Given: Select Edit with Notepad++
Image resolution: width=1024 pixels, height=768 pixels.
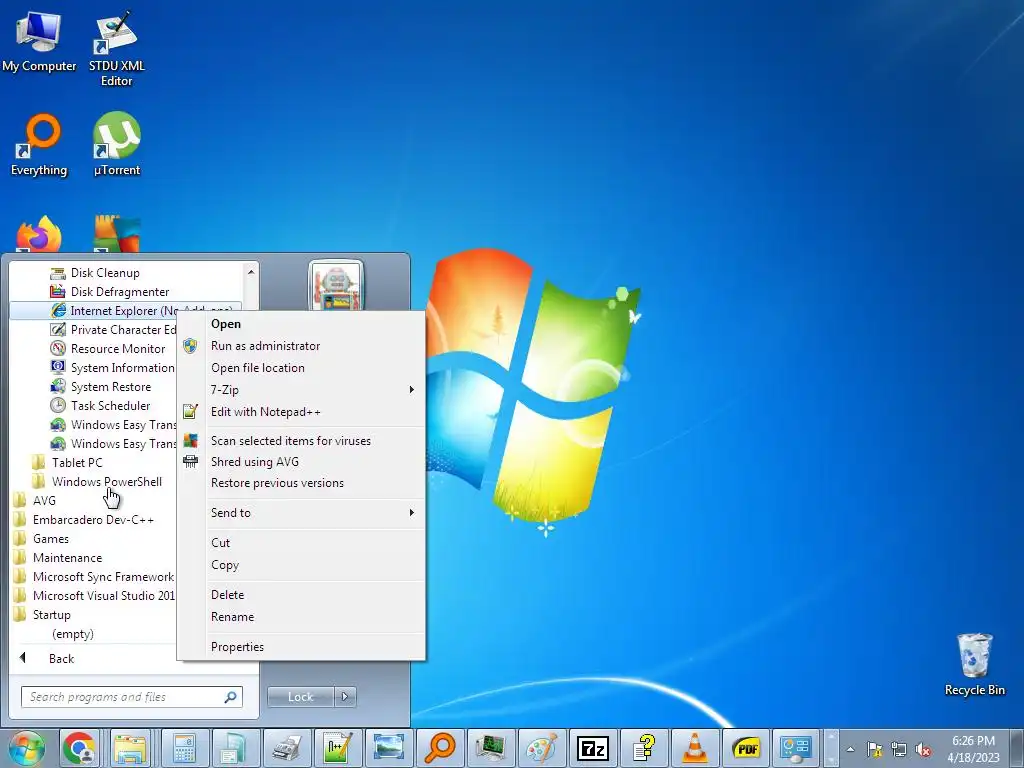Looking at the screenshot, I should 301,412.
